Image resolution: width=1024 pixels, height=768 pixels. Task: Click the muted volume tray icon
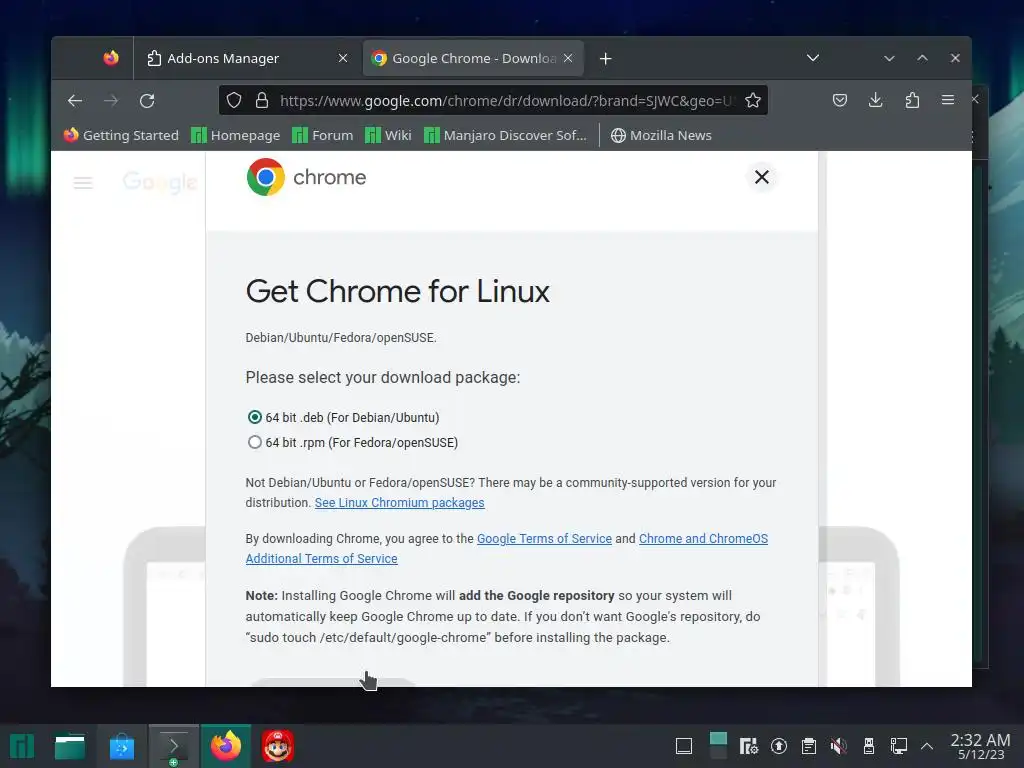(x=839, y=746)
